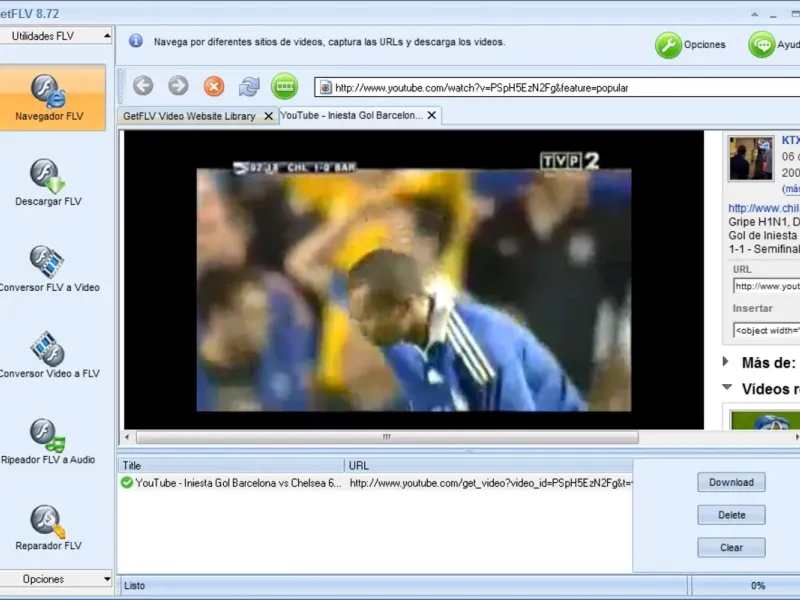Open the Descargar FLV tool
Image resolution: width=800 pixels, height=600 pixels.
pos(48,183)
